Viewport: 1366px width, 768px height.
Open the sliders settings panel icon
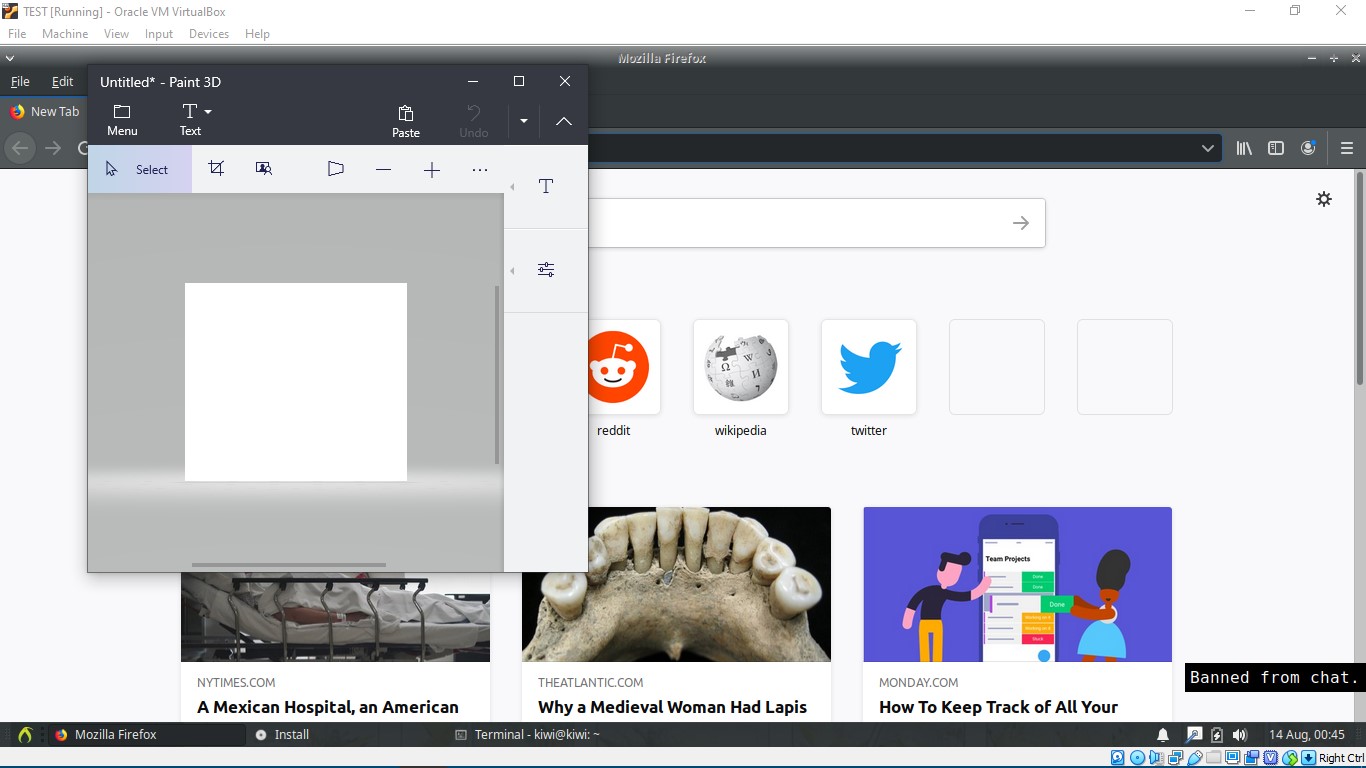coord(546,270)
